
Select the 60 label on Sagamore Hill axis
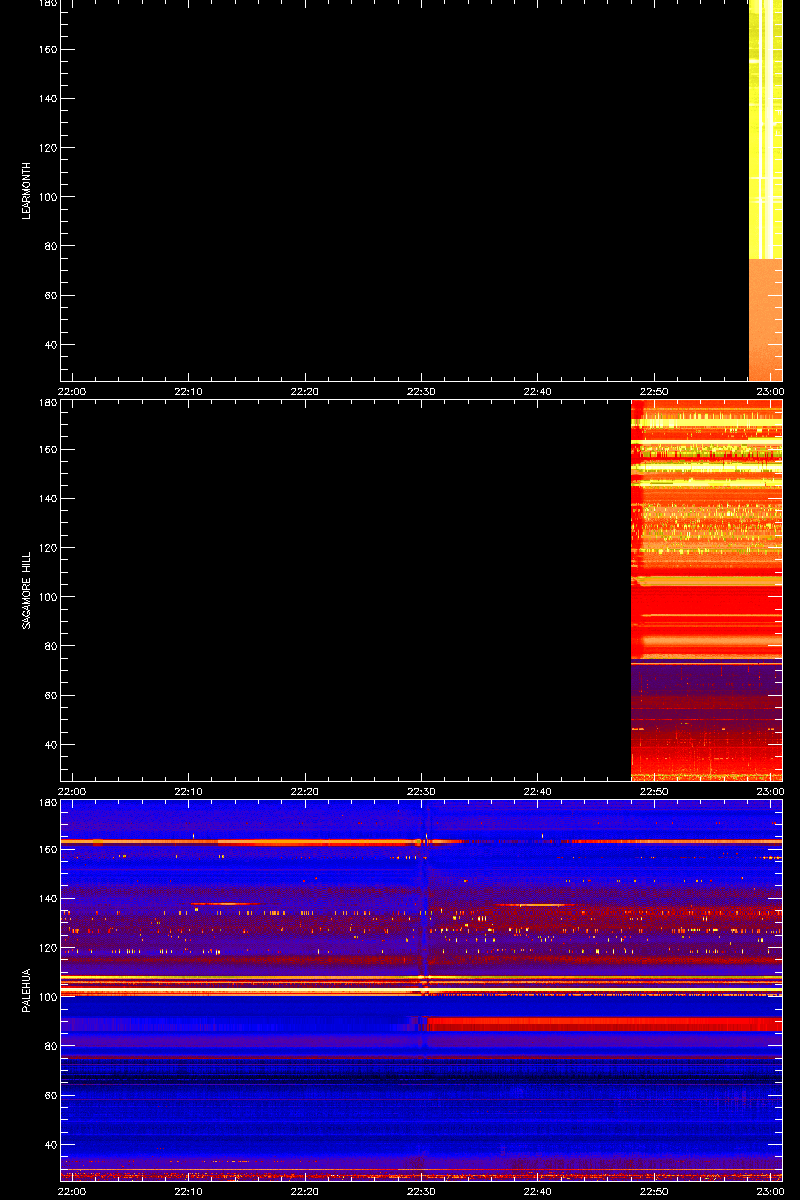[x=50, y=695]
